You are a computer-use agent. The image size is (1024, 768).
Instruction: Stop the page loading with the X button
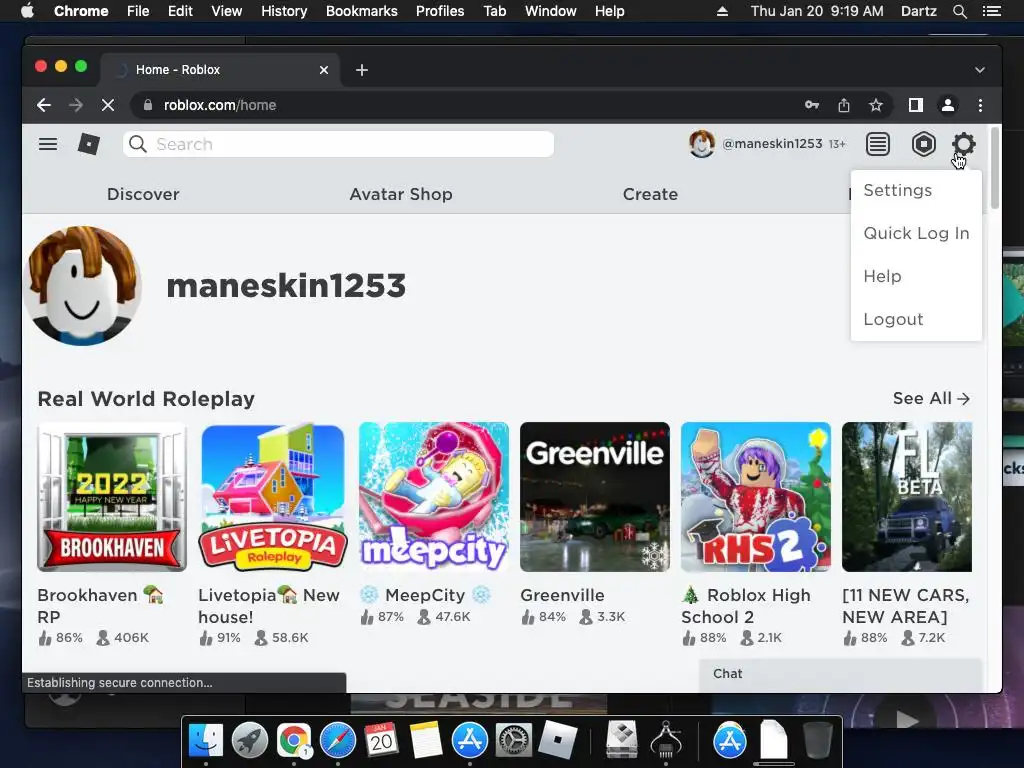point(108,105)
